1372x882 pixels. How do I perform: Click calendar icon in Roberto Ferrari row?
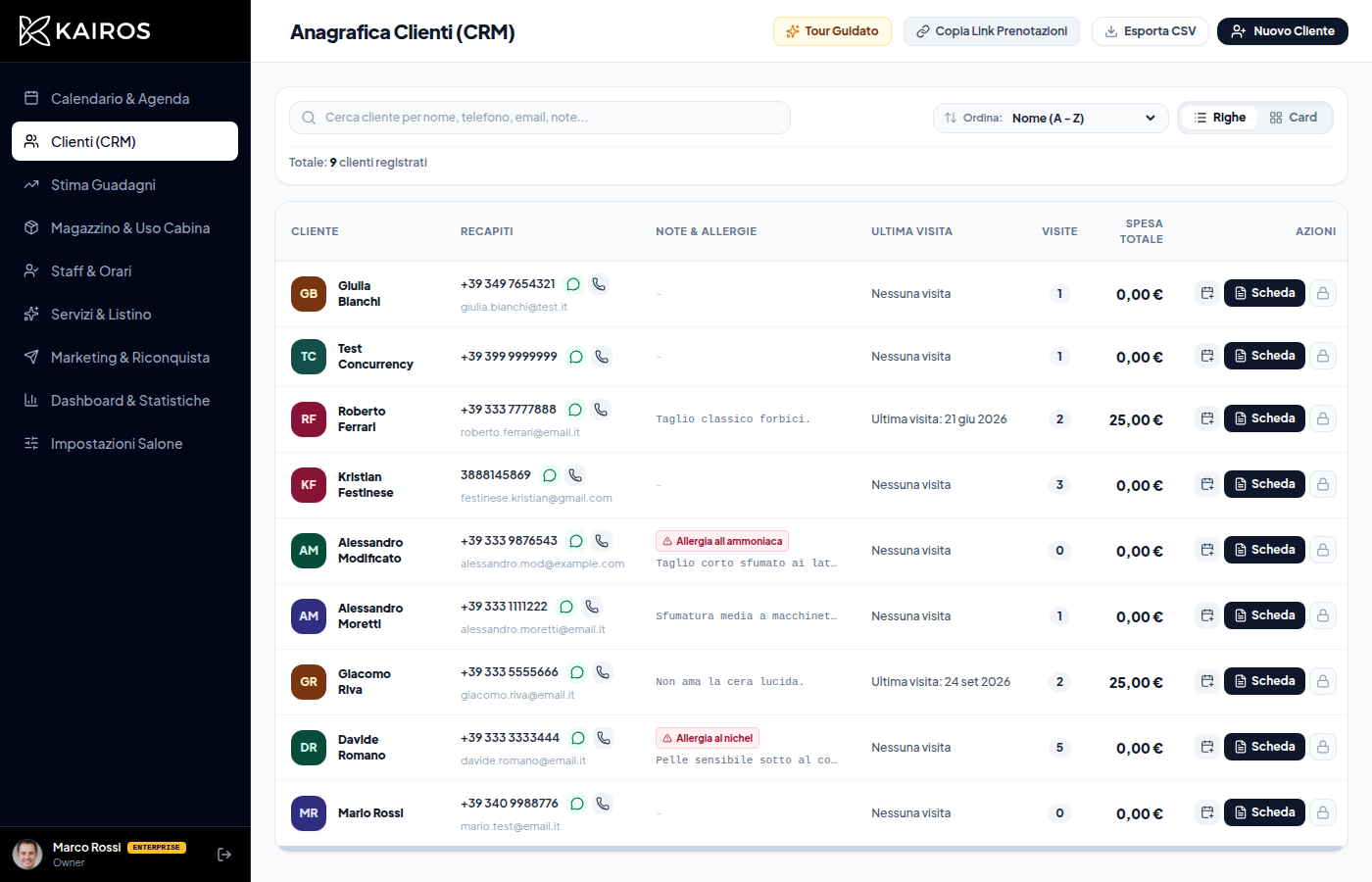1207,418
